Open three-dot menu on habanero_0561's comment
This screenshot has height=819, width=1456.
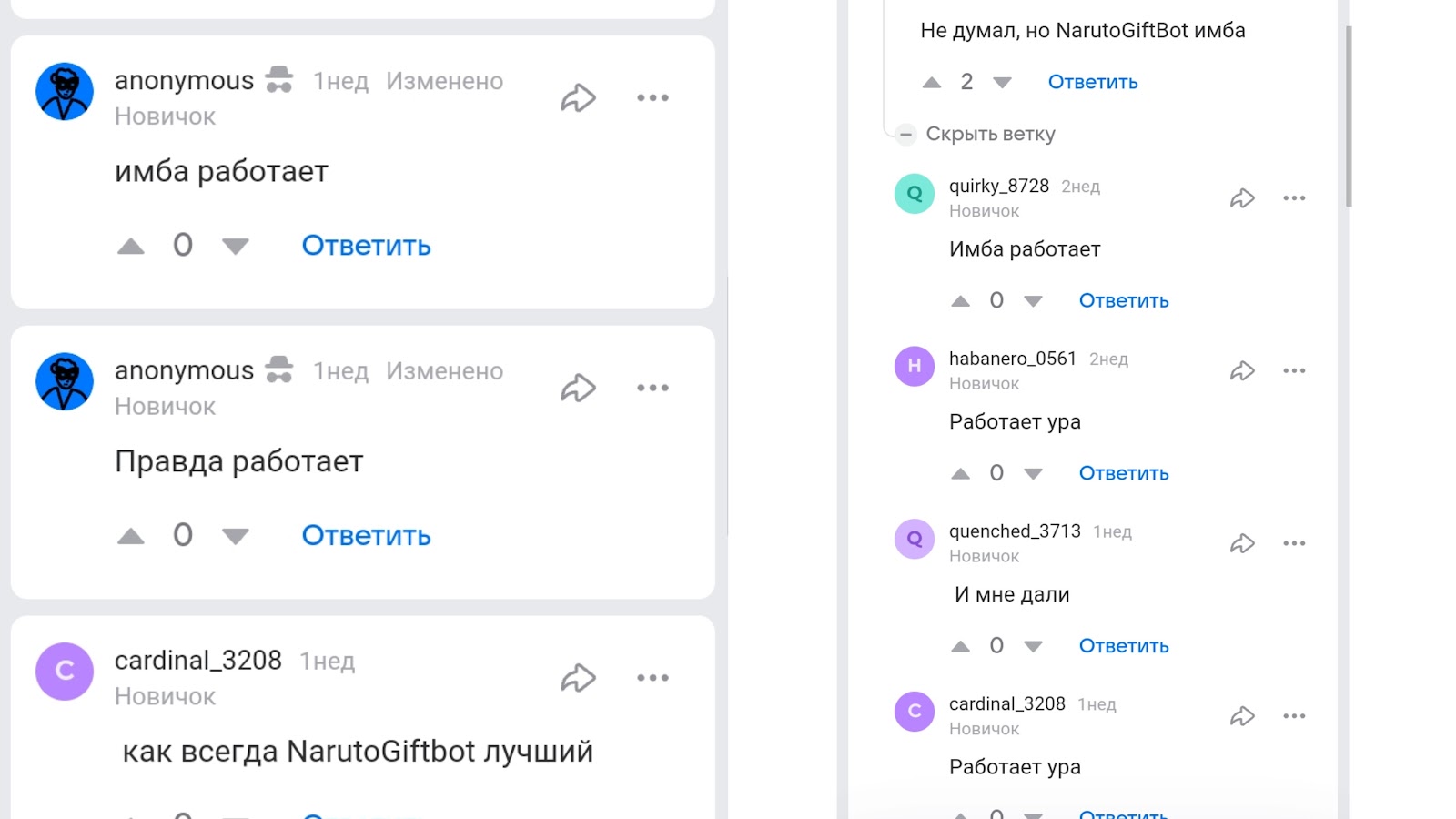click(1294, 370)
